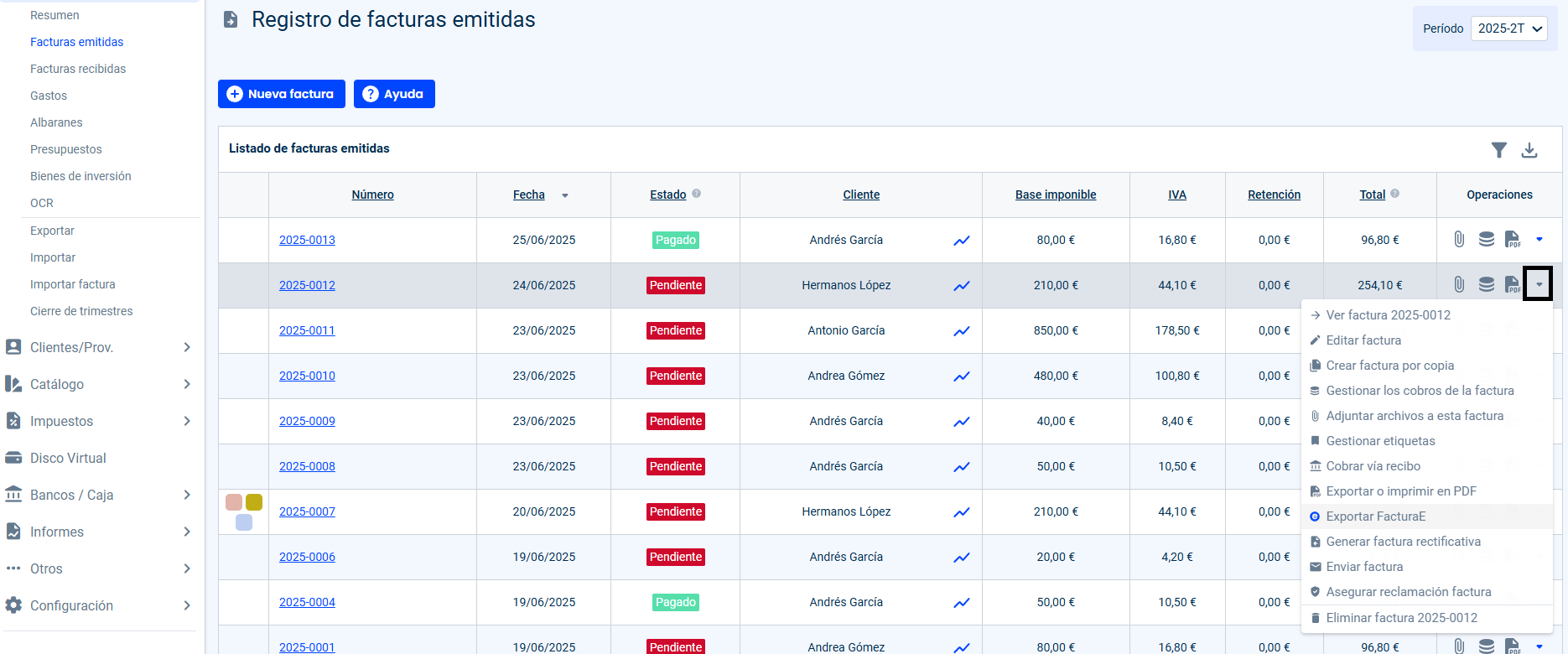
Task: Click the filter funnel icon in list header
Action: (1499, 150)
